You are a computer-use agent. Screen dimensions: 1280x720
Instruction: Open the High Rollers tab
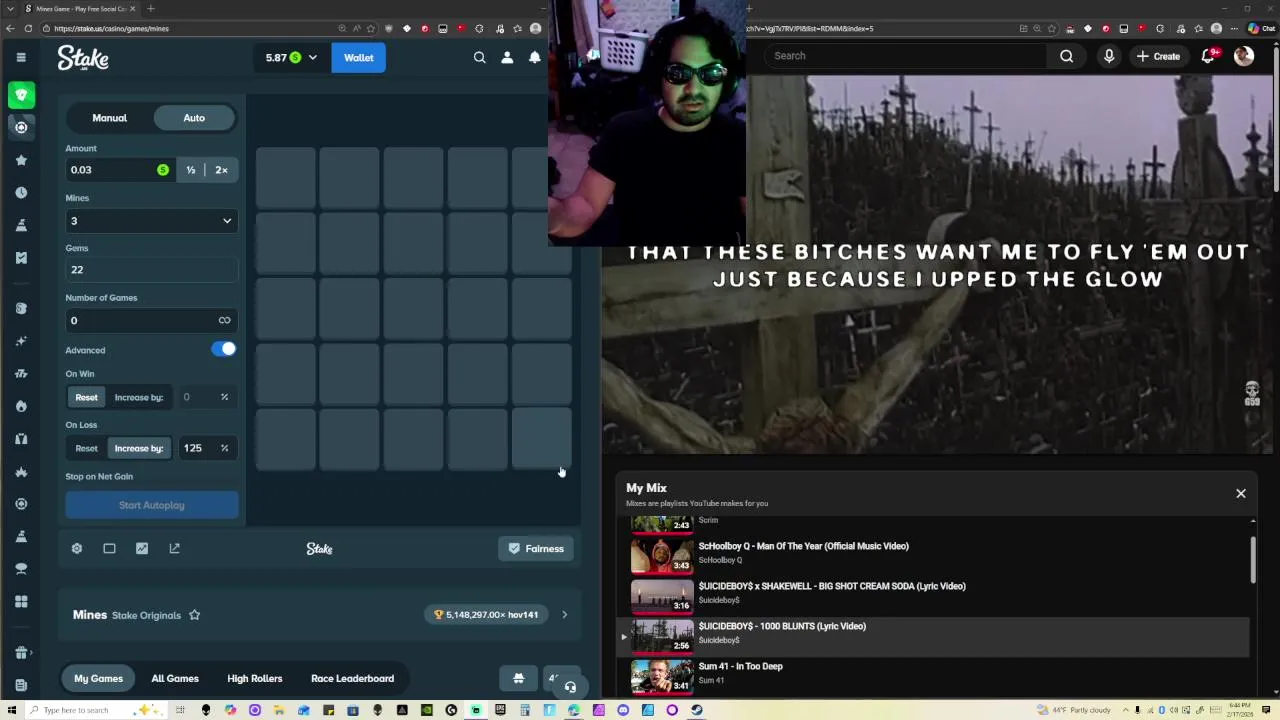pos(255,678)
